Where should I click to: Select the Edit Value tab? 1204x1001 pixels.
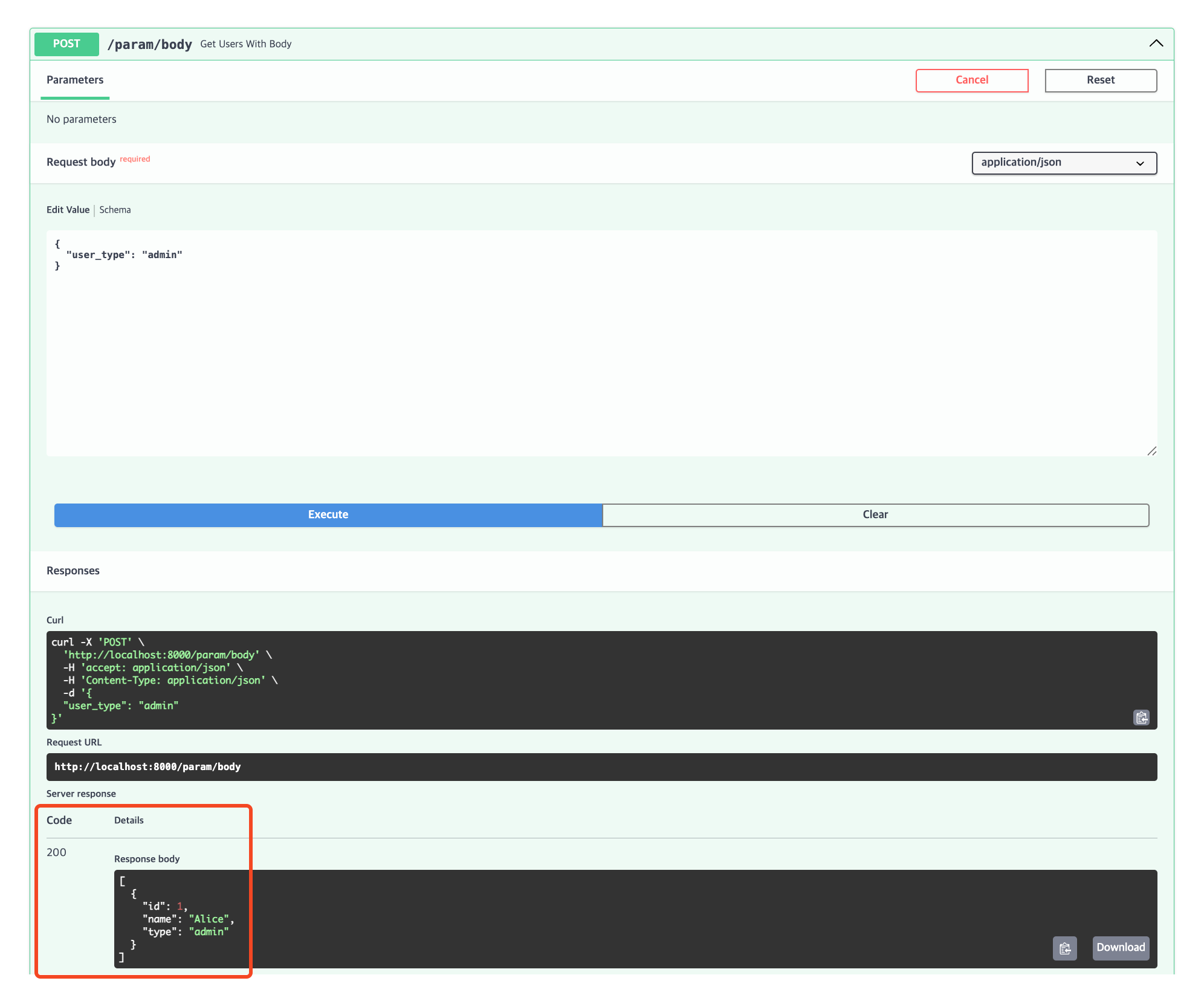tap(68, 210)
